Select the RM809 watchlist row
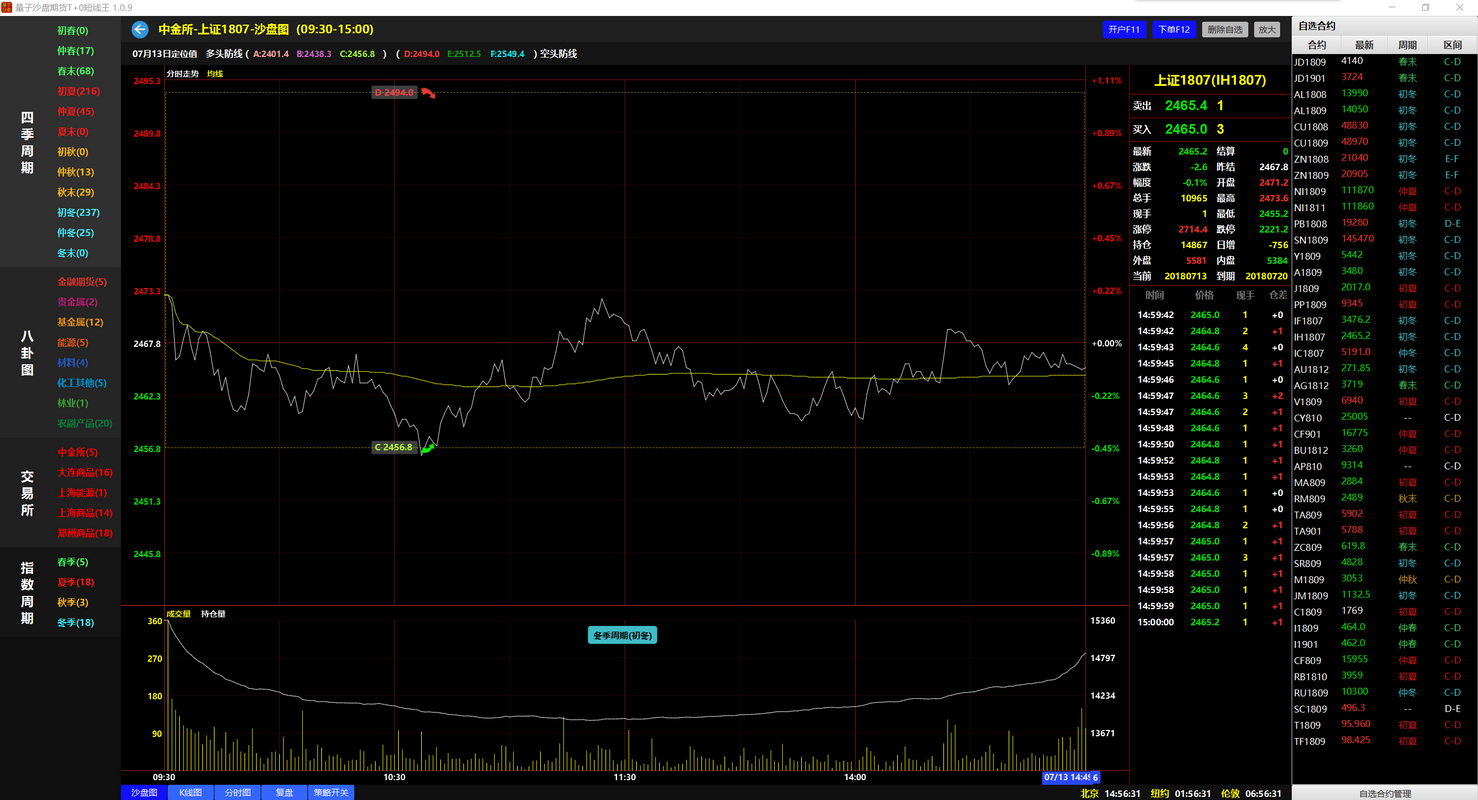The image size is (1478, 800). tap(1384, 498)
